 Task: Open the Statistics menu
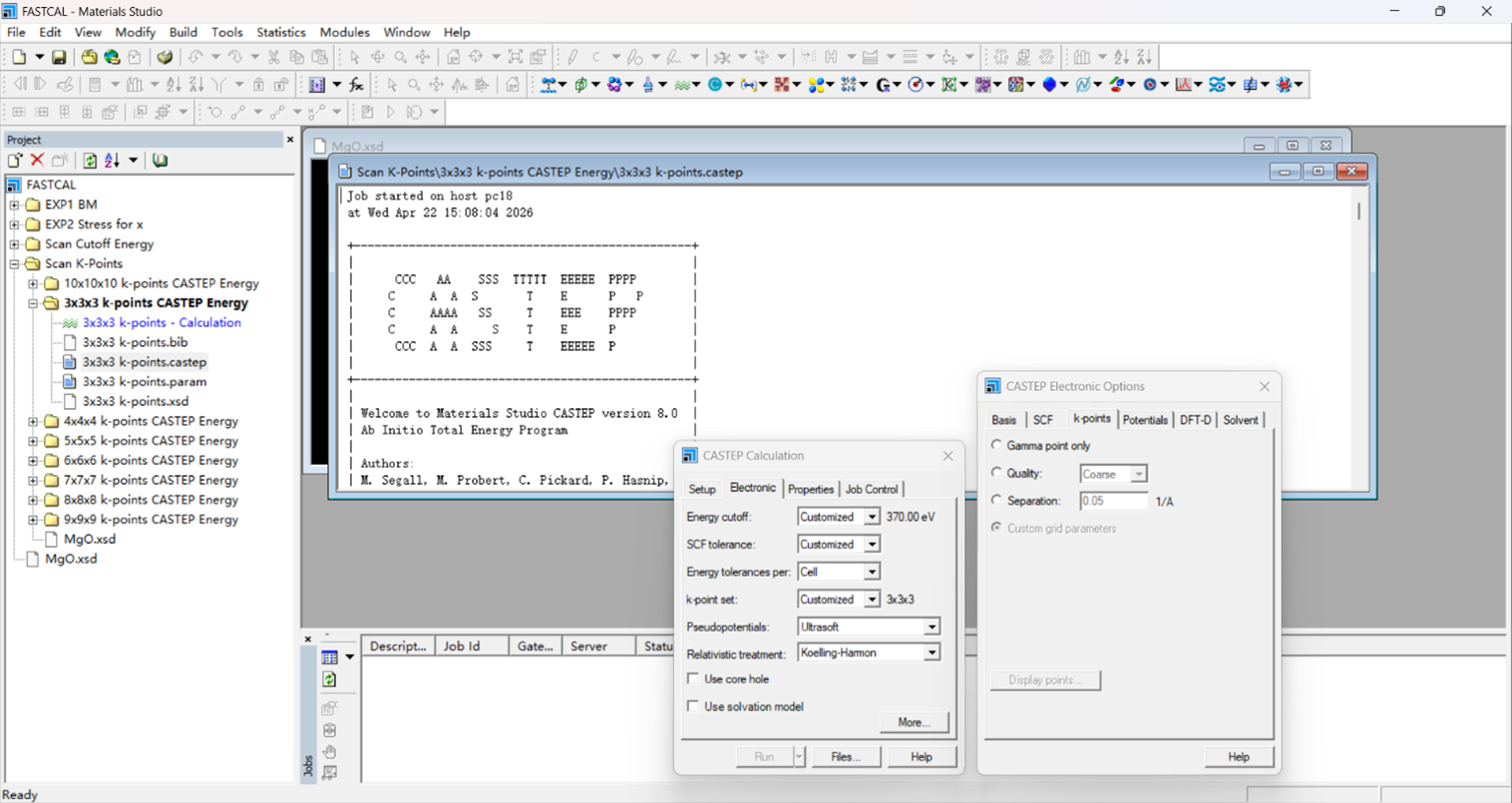[x=281, y=32]
